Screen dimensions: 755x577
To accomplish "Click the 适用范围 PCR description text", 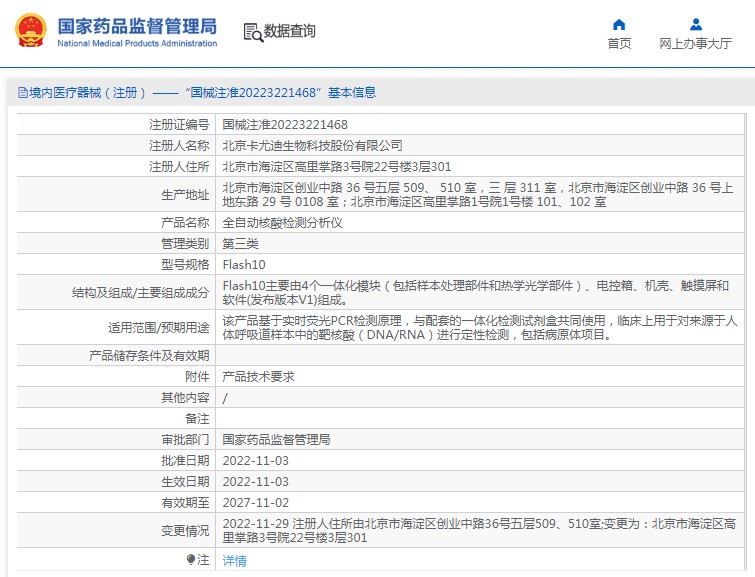I will pyautogui.click(x=480, y=328).
